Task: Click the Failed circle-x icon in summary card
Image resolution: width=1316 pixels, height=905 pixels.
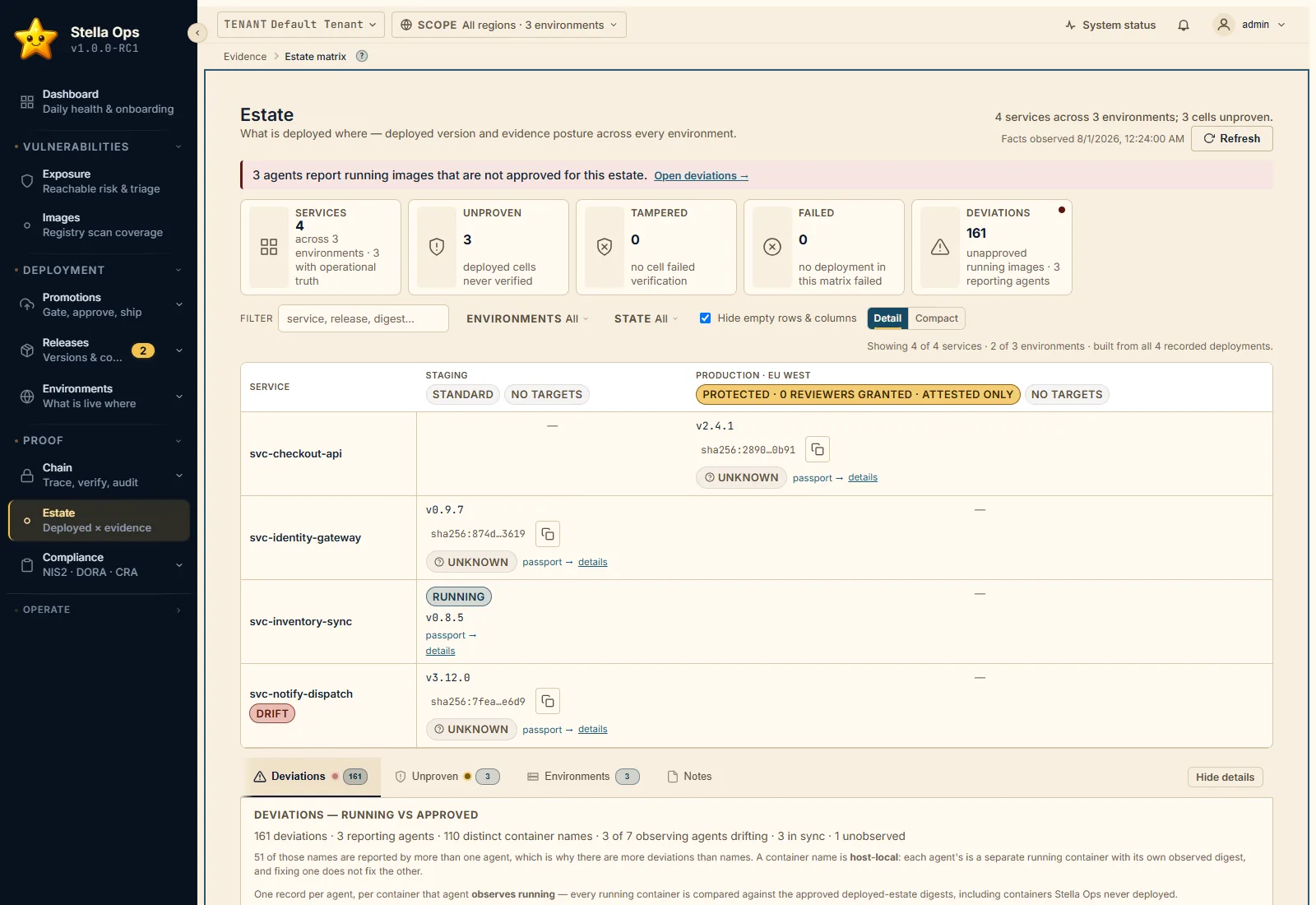Action: click(772, 247)
